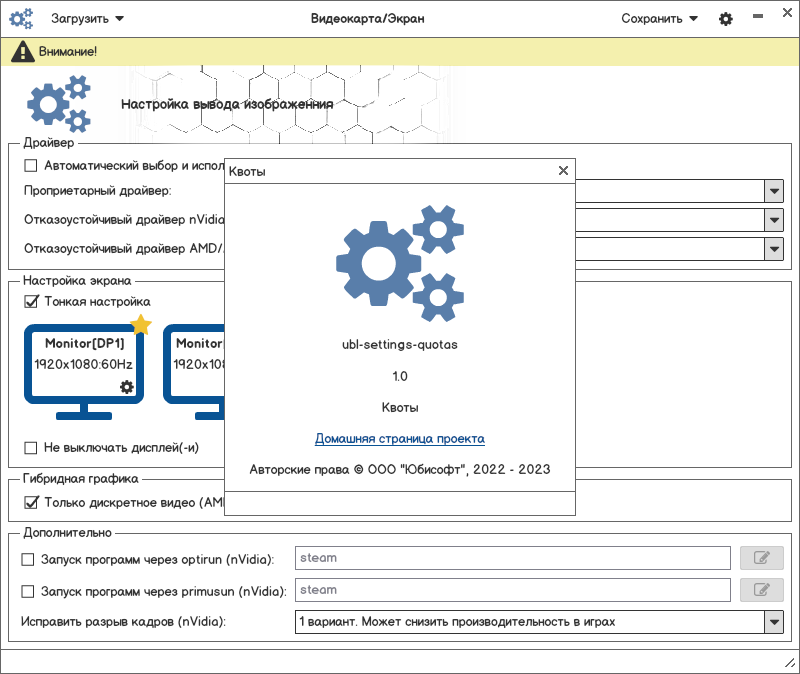Click Настройка экрана section label

pyautogui.click(x=77, y=281)
